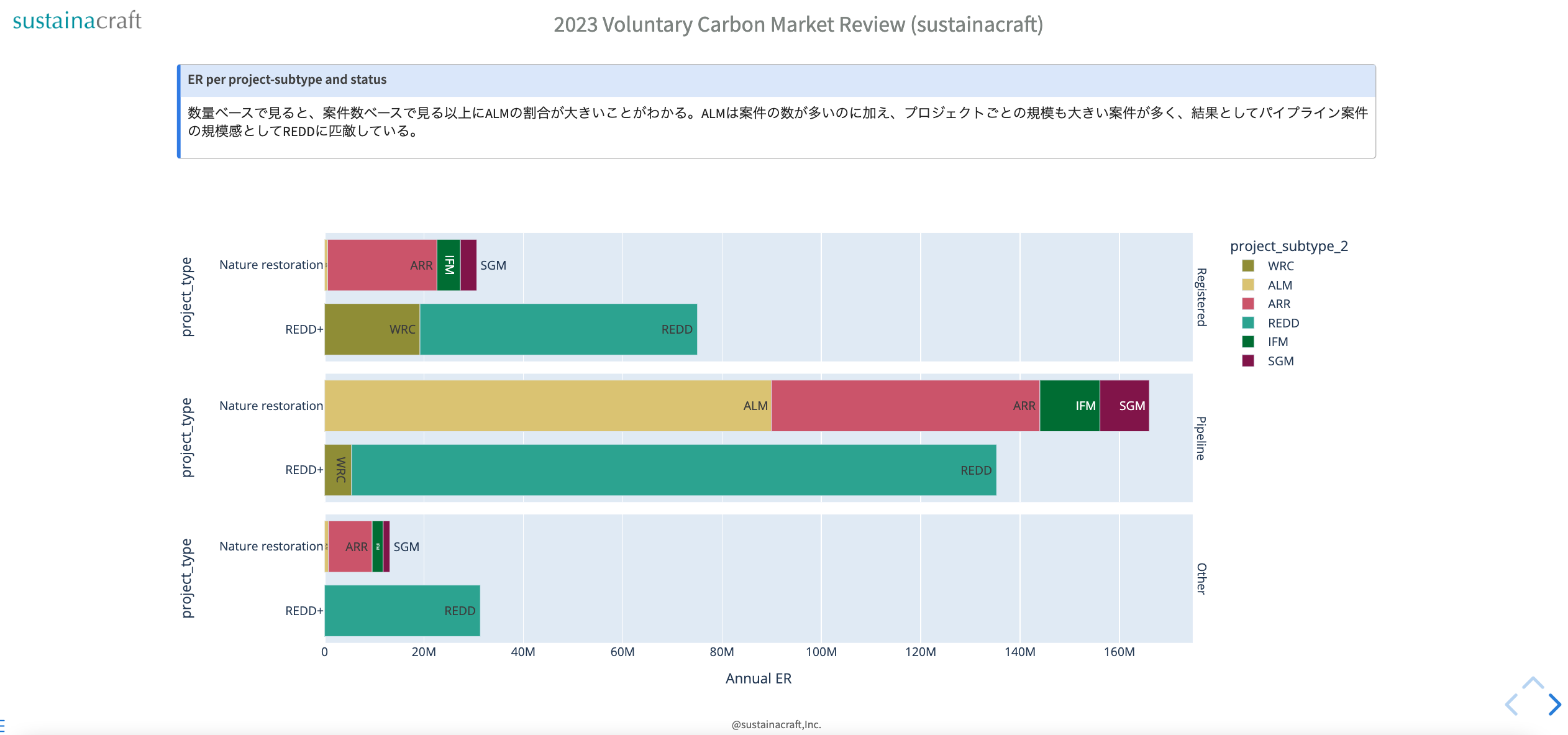1568x735 pixels.
Task: Go to next slide with right arrow
Action: click(1554, 705)
